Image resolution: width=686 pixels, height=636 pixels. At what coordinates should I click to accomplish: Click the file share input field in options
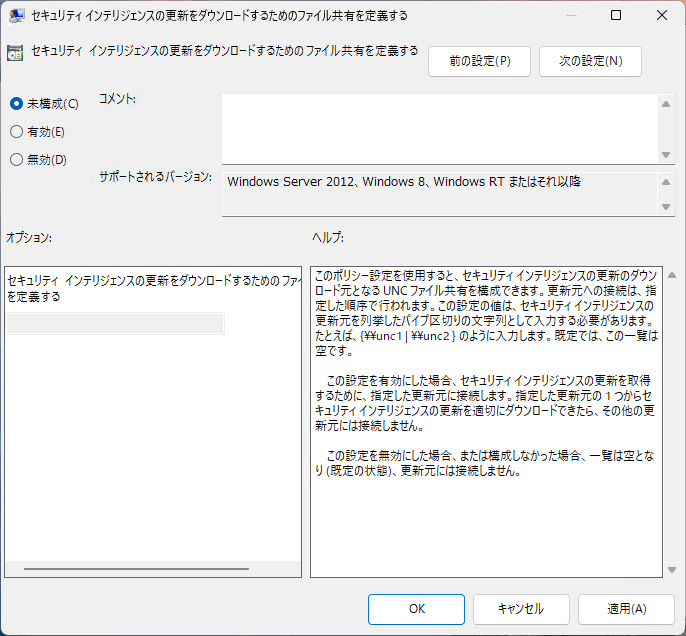(x=115, y=323)
